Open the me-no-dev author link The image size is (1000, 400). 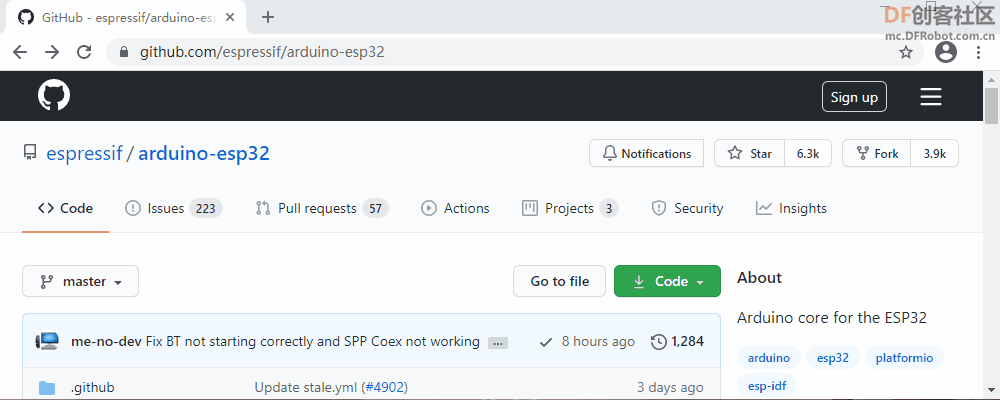(x=107, y=341)
